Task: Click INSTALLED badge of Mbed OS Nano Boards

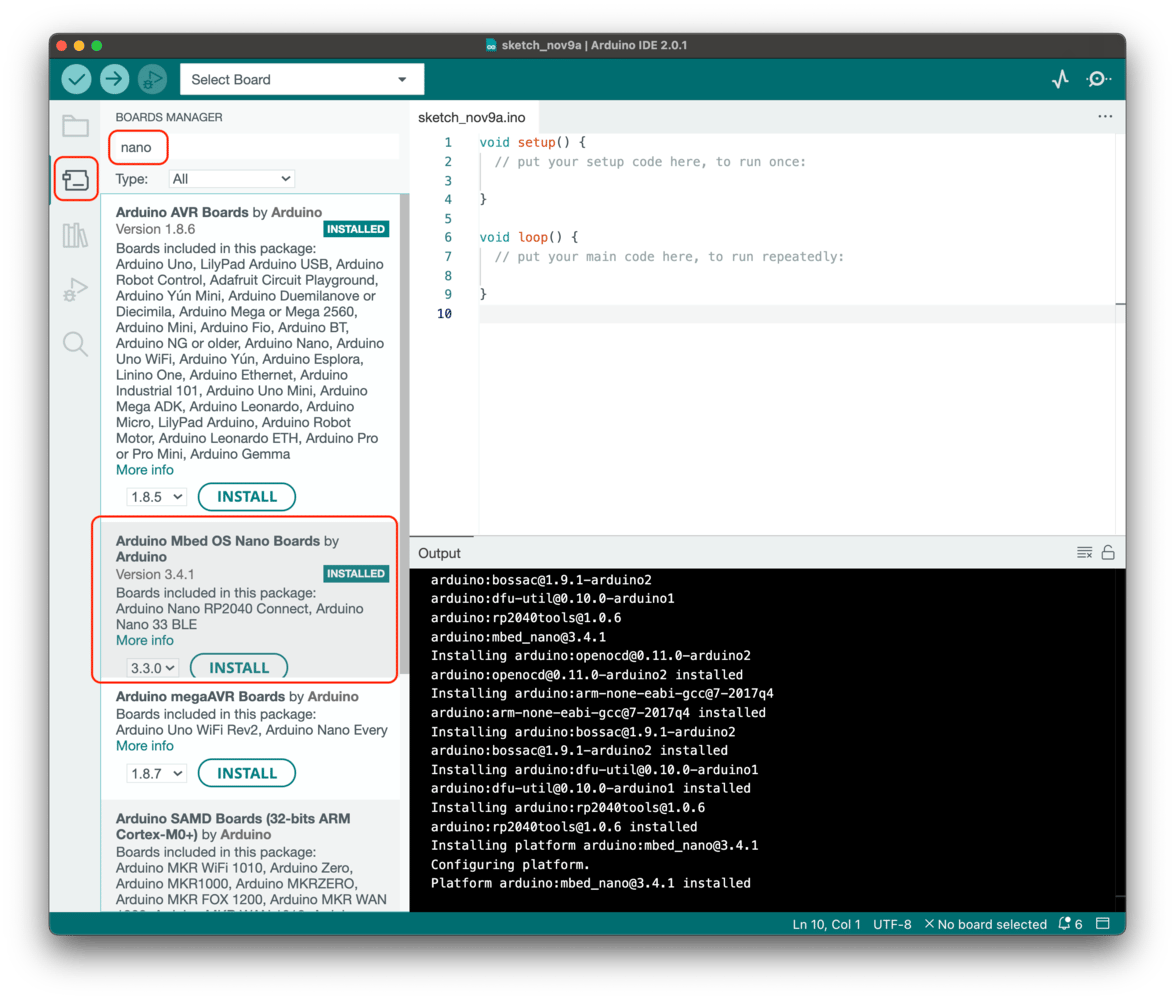Action: [356, 573]
